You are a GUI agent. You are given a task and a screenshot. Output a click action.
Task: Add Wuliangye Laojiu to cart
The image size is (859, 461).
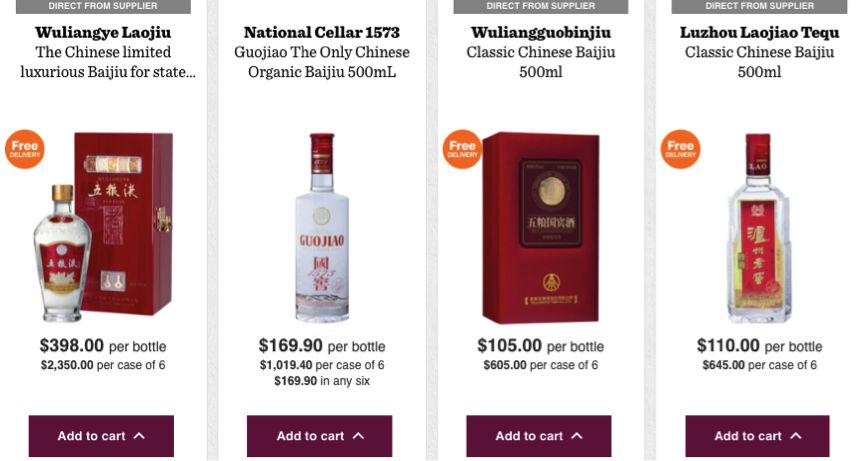pyautogui.click(x=91, y=436)
